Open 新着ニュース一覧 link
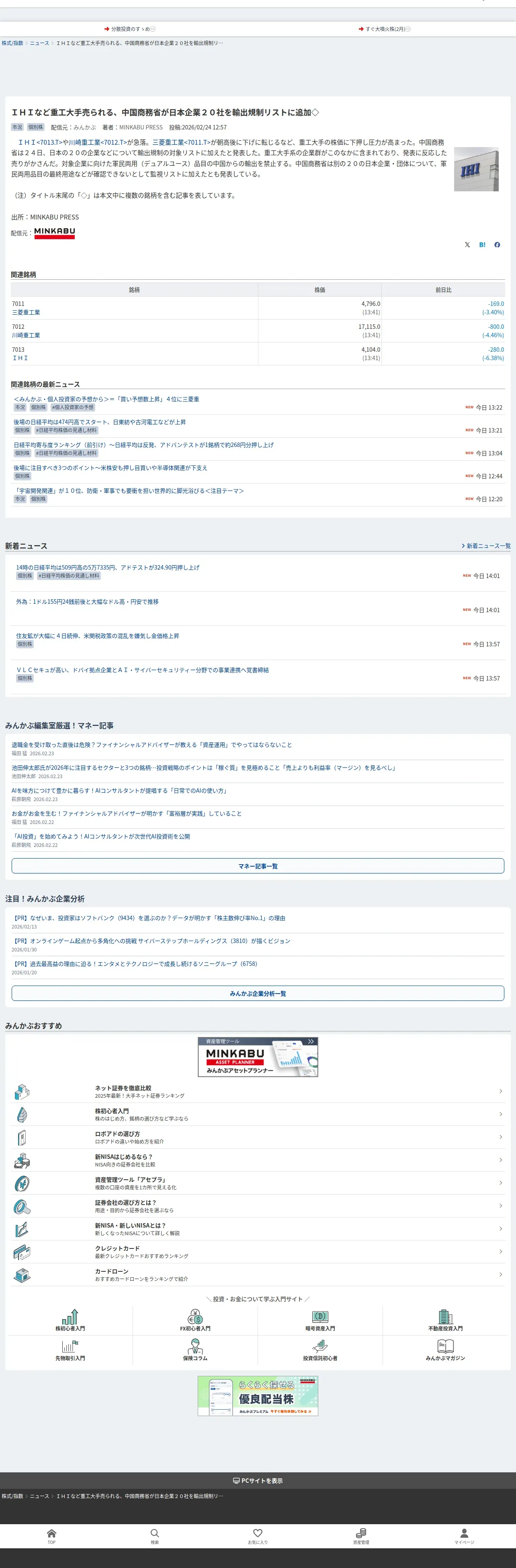 tap(486, 546)
